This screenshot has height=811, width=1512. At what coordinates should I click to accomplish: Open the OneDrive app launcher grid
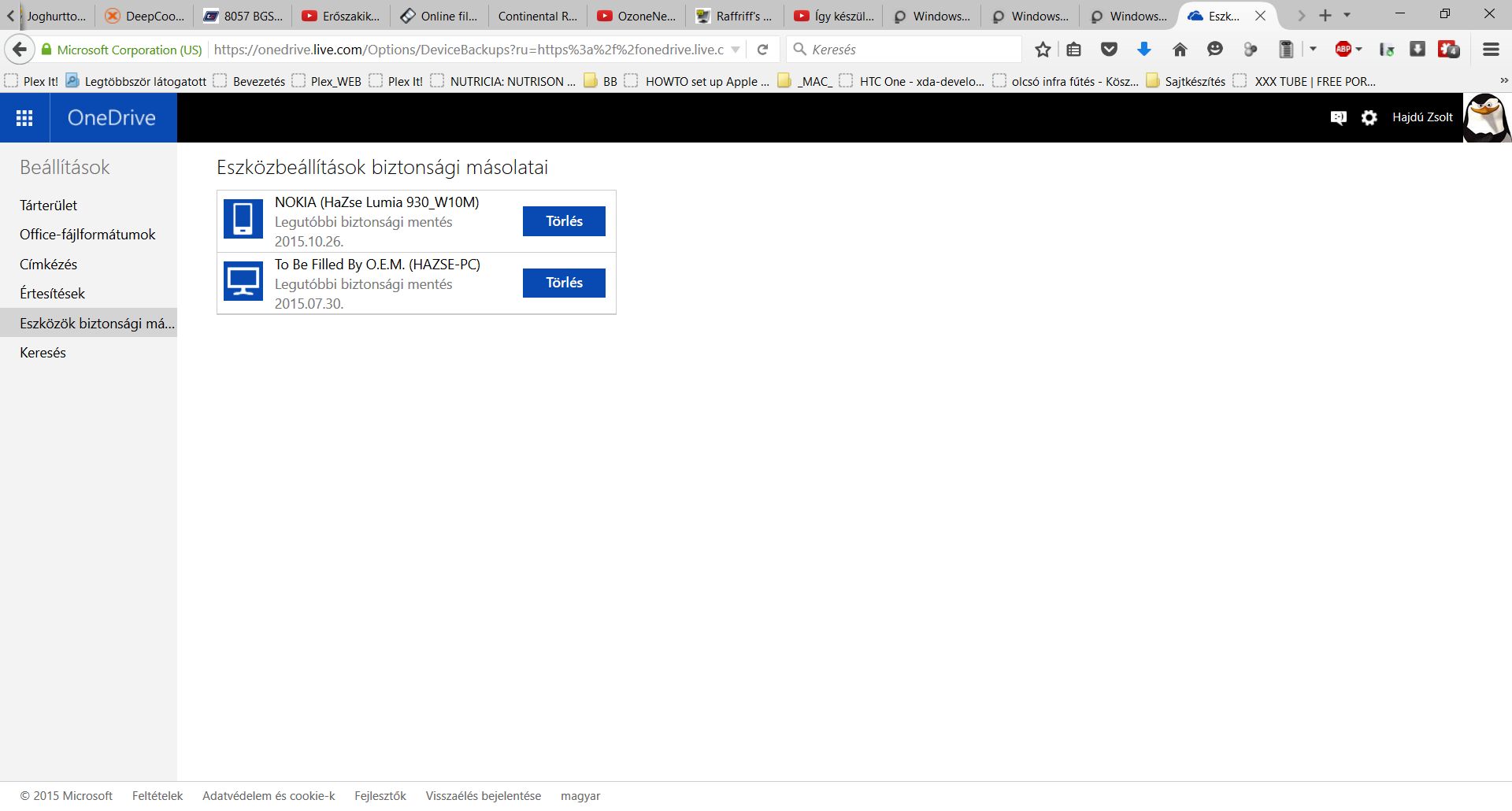point(24,117)
